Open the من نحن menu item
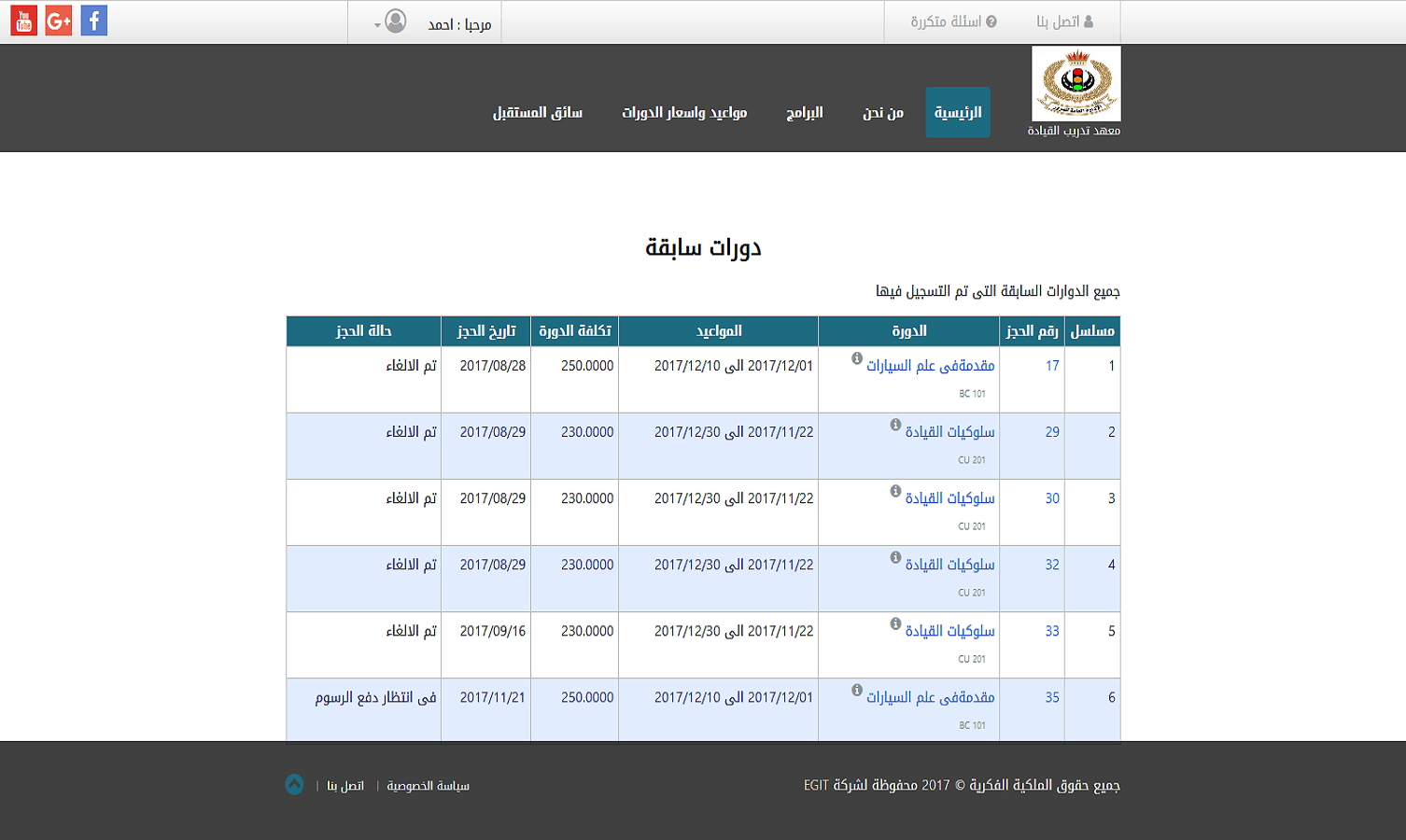 pos(882,112)
